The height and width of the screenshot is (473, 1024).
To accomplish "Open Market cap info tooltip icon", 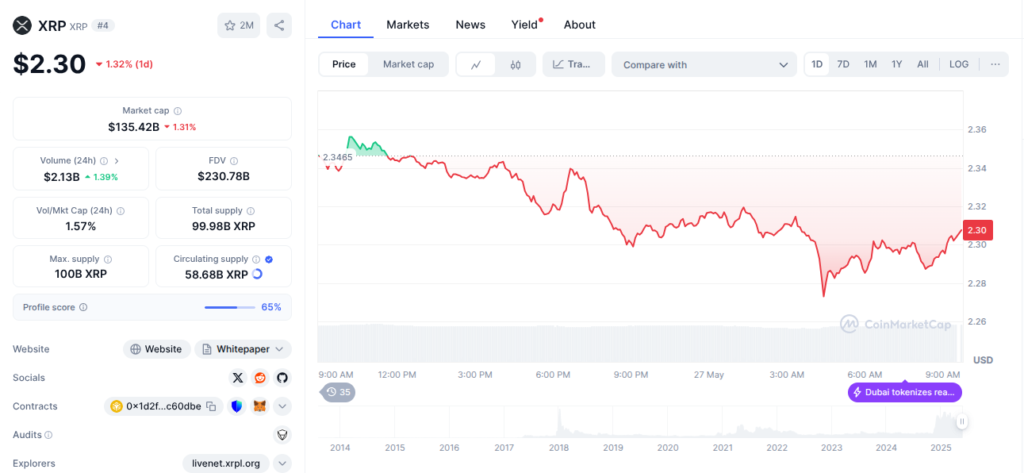I will click(178, 111).
